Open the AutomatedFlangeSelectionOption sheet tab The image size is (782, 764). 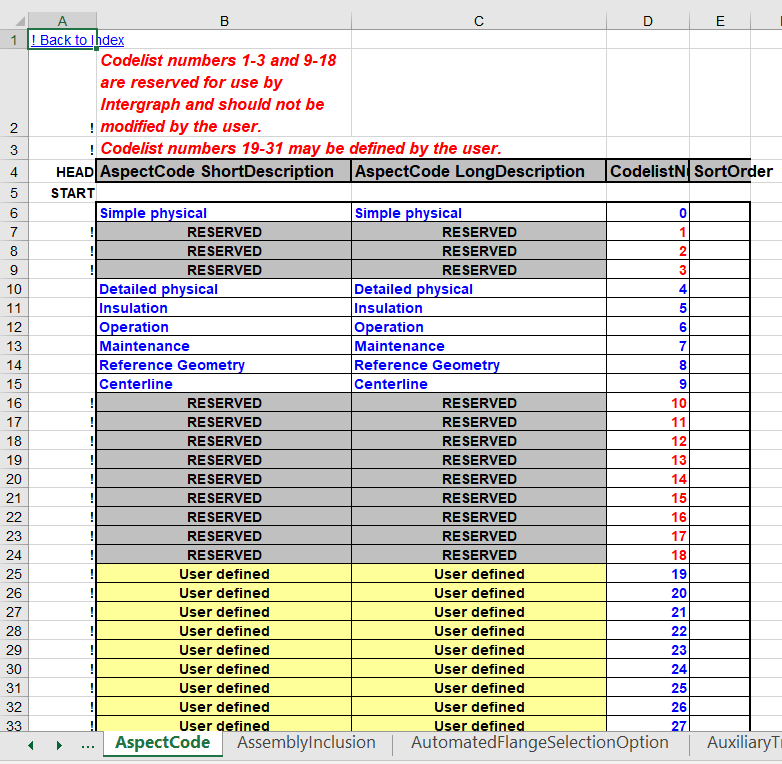point(539,742)
